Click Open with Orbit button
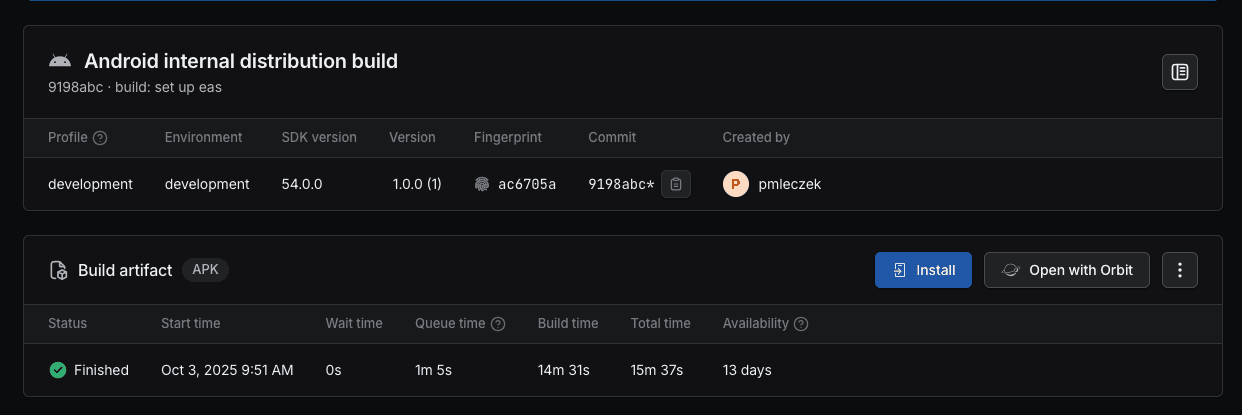Image resolution: width=1242 pixels, height=415 pixels. pyautogui.click(x=1066, y=270)
